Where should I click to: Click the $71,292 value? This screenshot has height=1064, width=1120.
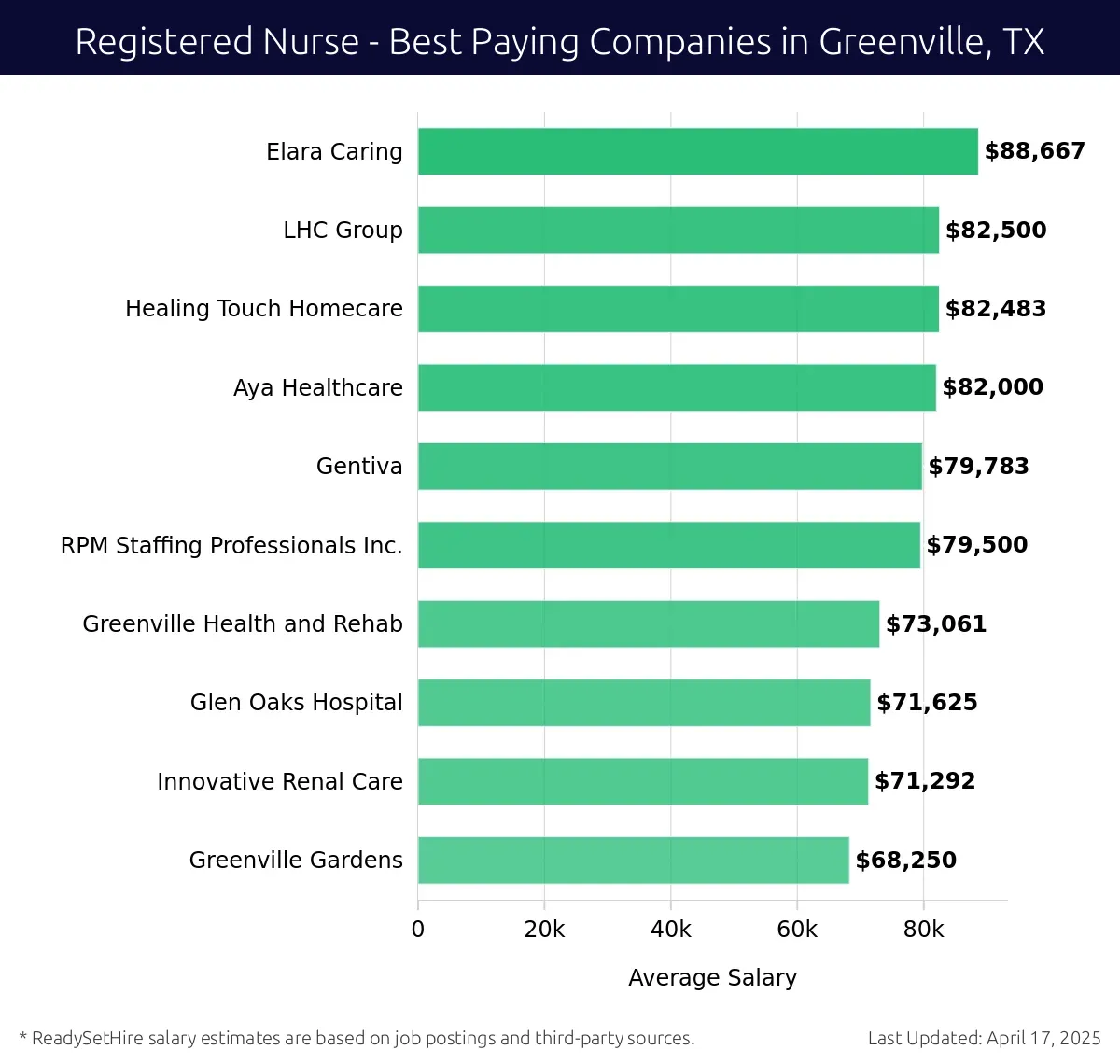[925, 781]
